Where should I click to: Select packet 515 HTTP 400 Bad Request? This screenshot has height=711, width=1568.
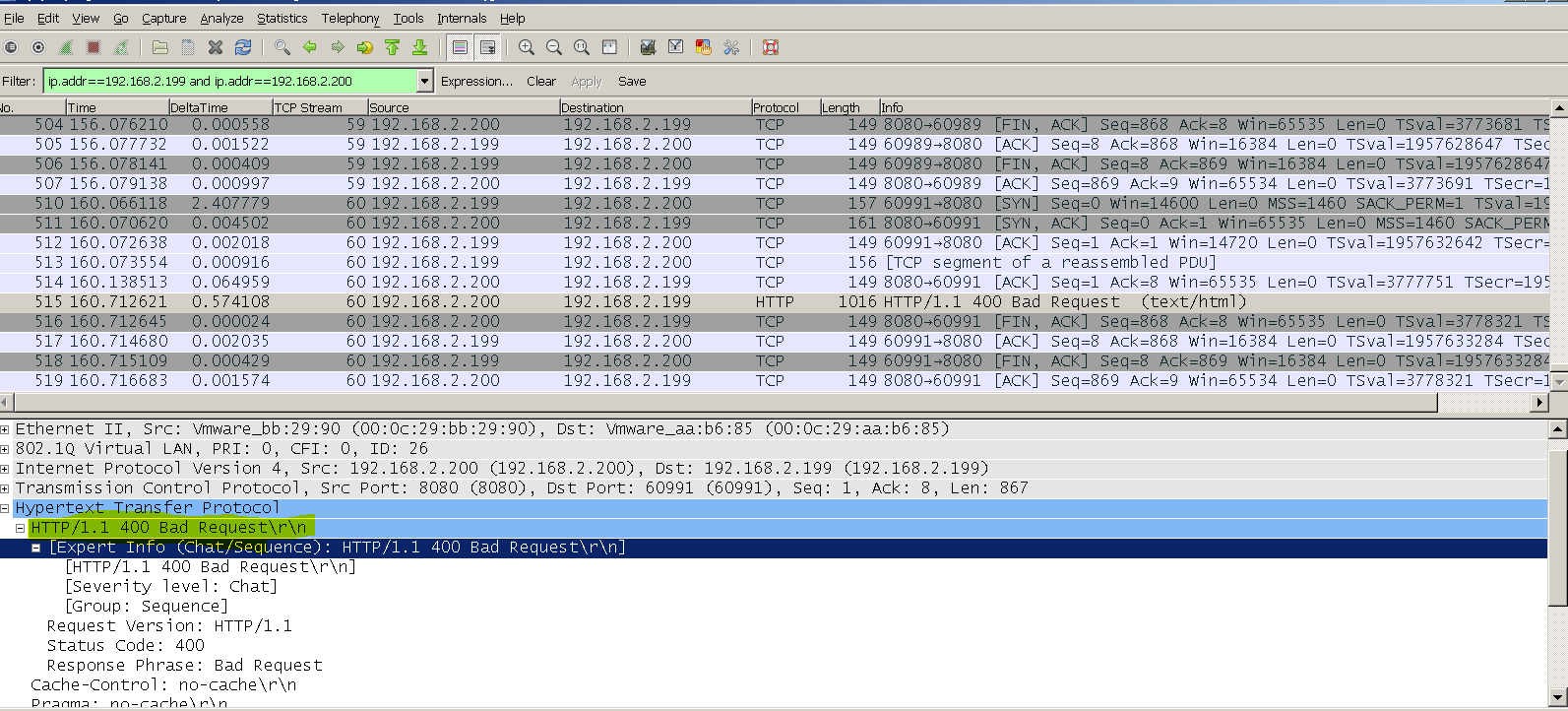coord(774,302)
